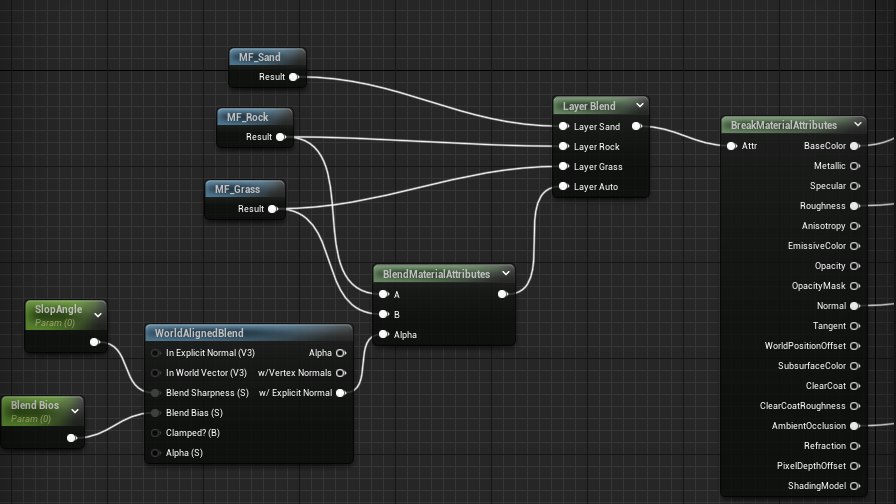896x504 pixels.
Task: Click the MF_Sand Result output pin
Action: [294, 77]
